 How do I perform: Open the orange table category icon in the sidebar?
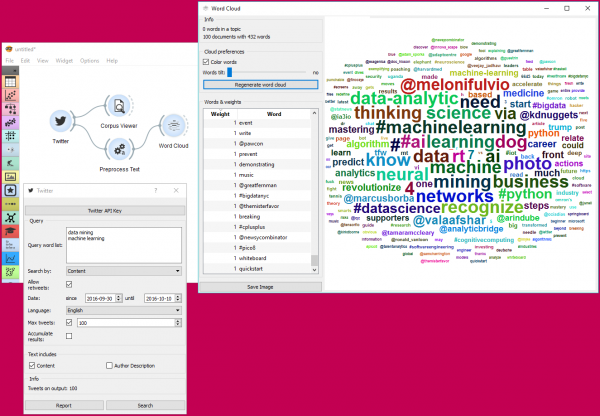[10, 82]
